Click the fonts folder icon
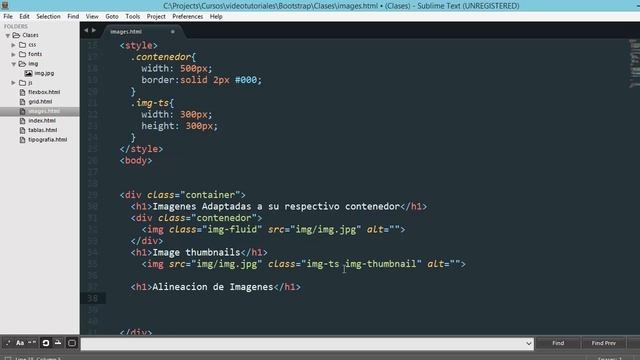This screenshot has width=640, height=360. click(22, 54)
